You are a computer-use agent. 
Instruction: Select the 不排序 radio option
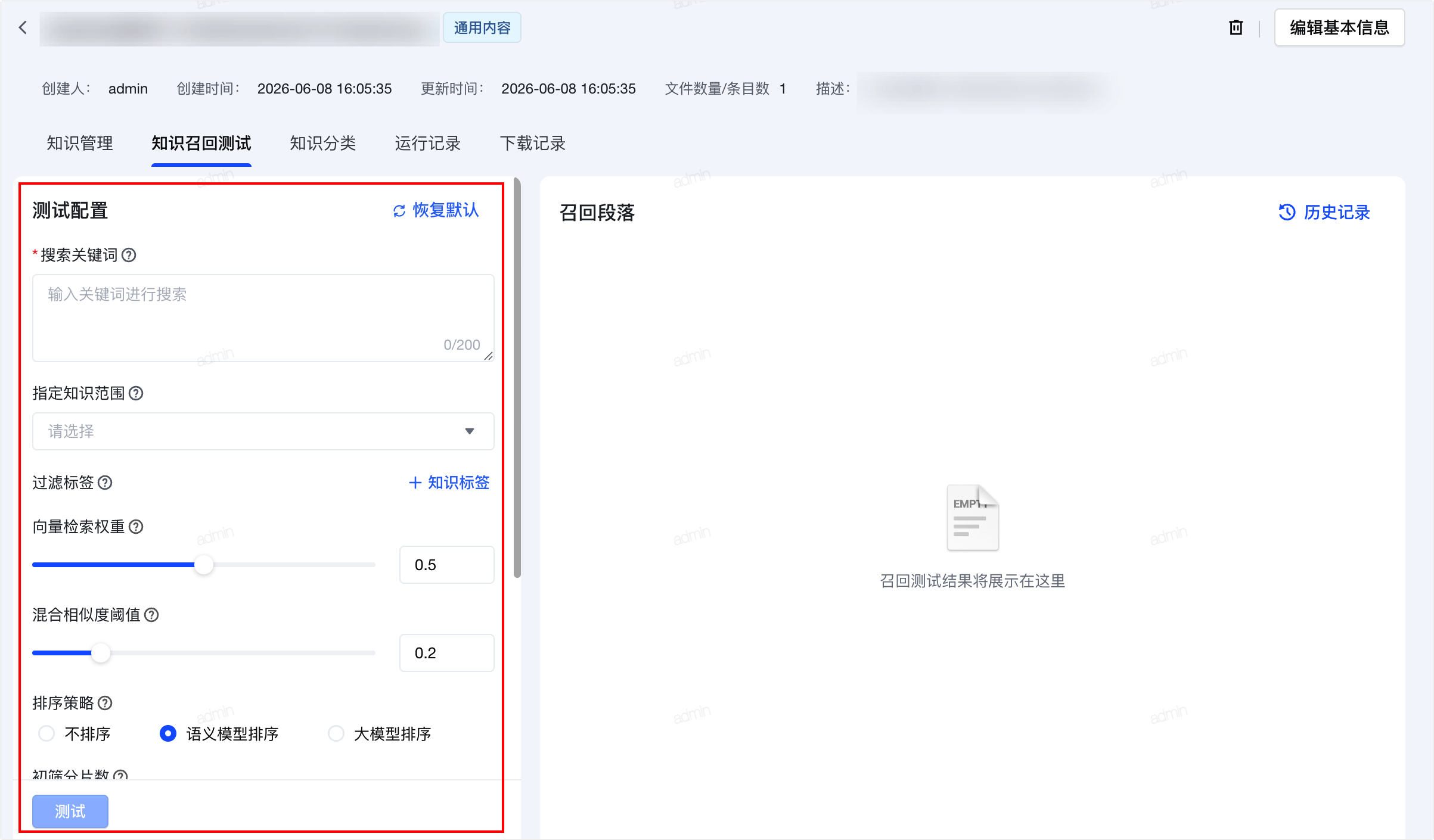[x=46, y=733]
